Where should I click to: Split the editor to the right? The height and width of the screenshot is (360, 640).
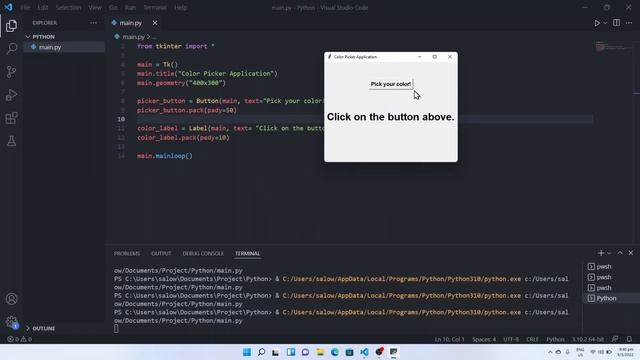(616, 23)
